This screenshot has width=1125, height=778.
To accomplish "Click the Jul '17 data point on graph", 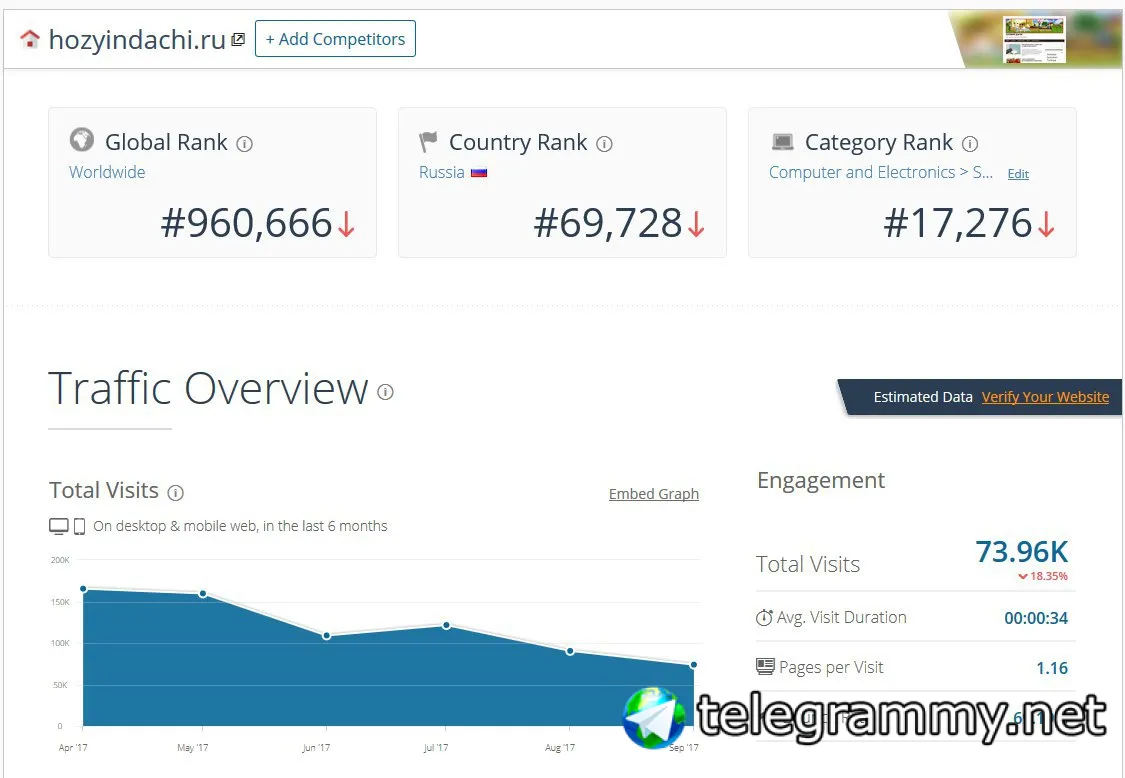I will tap(446, 626).
